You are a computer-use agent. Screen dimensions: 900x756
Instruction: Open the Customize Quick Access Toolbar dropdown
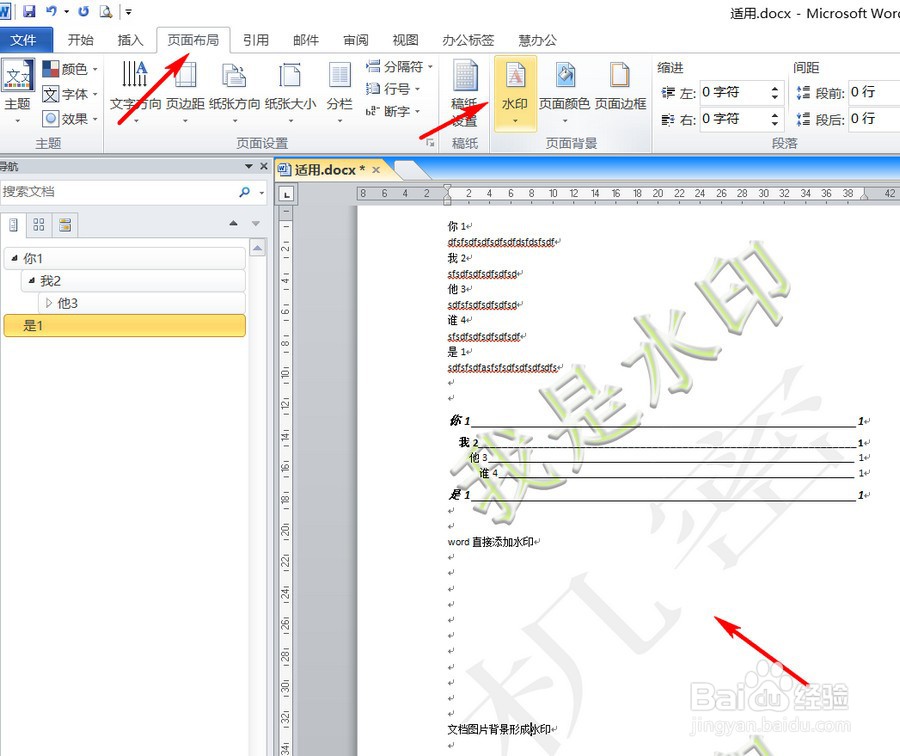129,11
